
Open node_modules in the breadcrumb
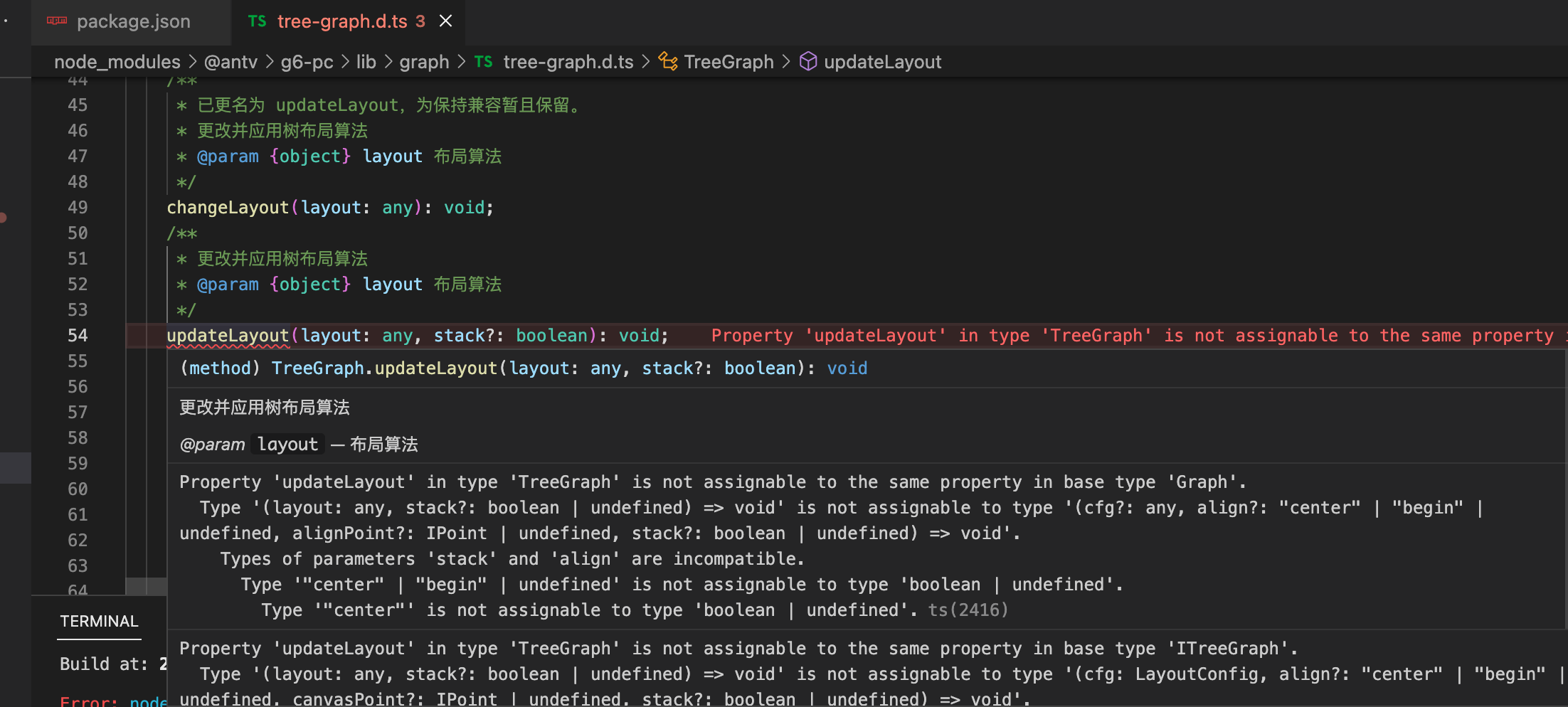click(x=117, y=62)
